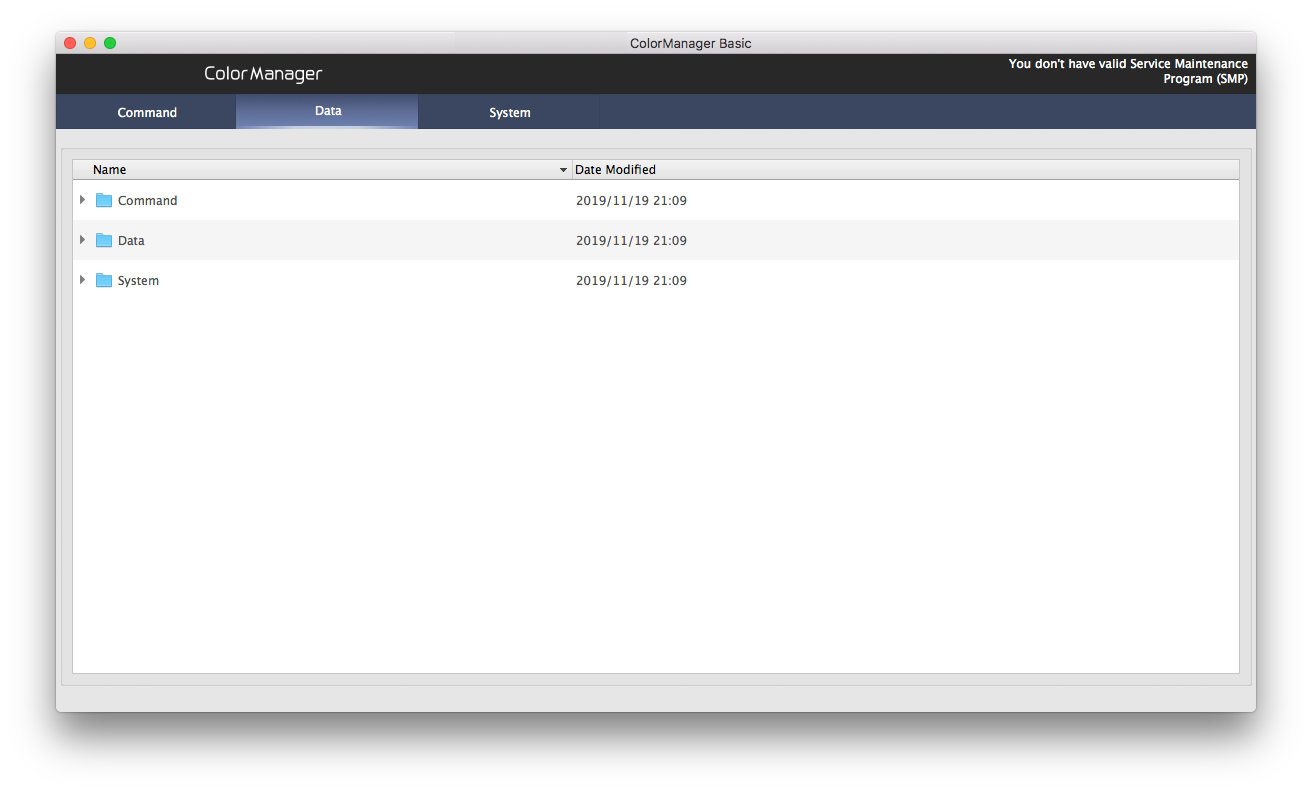Expand the Data folder disclosure triangle
Screen dimensions: 1312x792
(82, 240)
